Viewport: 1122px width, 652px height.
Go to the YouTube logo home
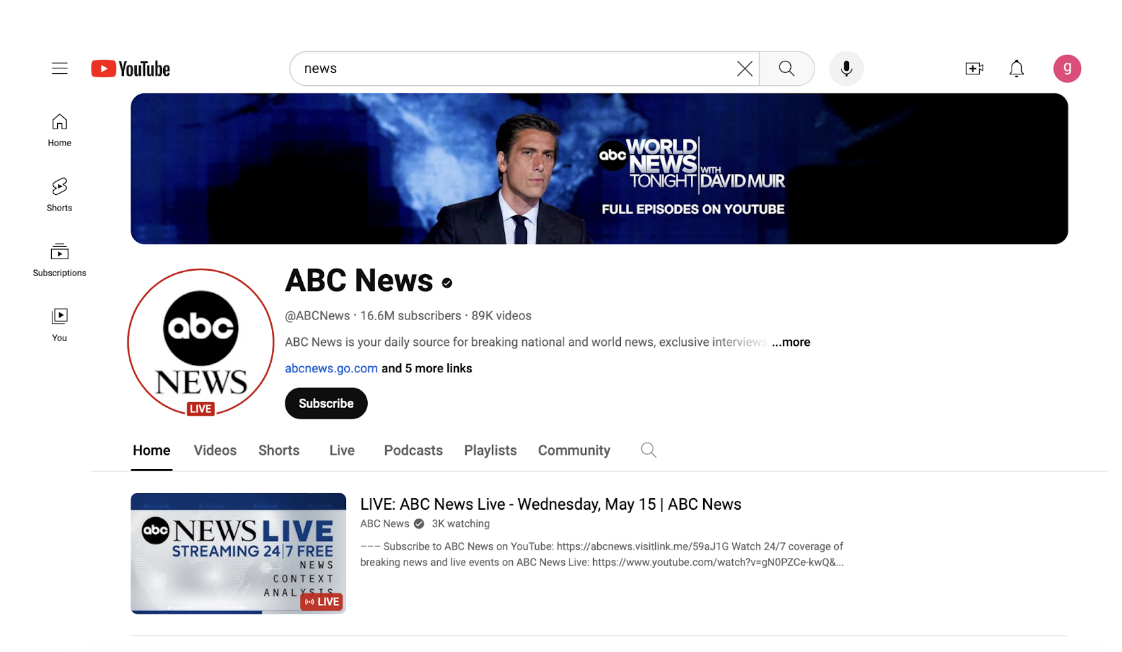coord(130,69)
